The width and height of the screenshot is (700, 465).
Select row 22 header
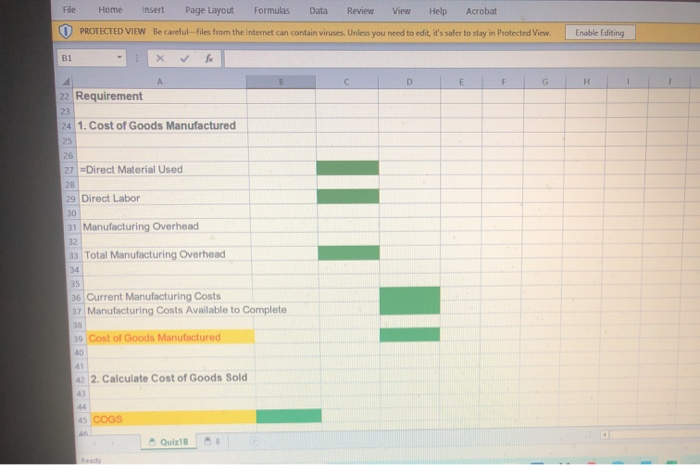[65, 96]
